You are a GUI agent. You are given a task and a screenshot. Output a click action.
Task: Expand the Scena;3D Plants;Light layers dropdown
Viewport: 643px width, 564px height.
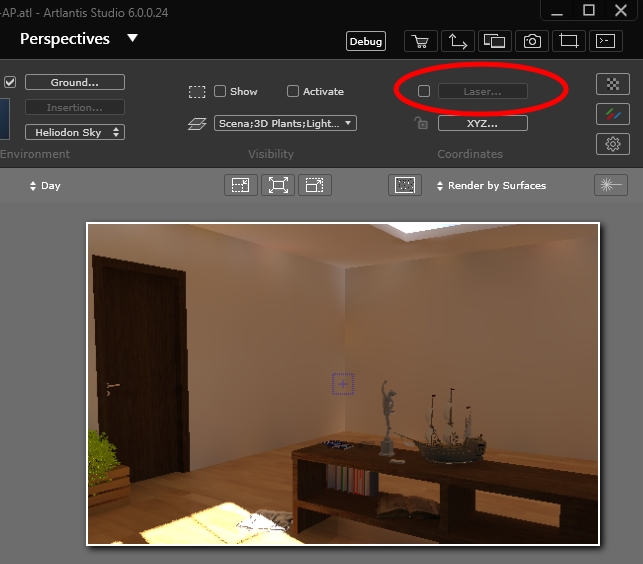pos(285,123)
